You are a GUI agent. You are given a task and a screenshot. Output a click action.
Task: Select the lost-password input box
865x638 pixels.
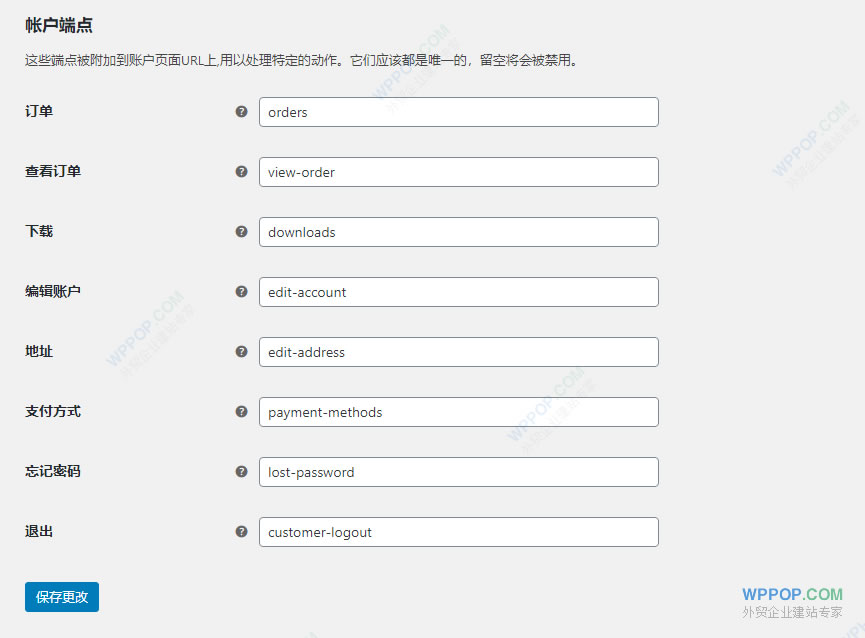(458, 472)
